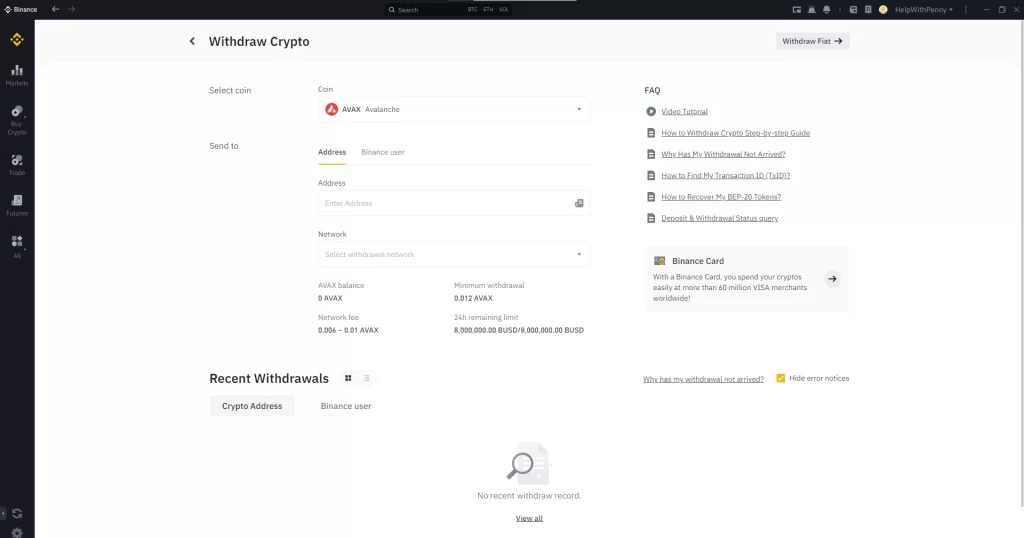Image resolution: width=1024 pixels, height=538 pixels.
Task: Click the BTC shortcut in the search bar
Action: click(472, 10)
